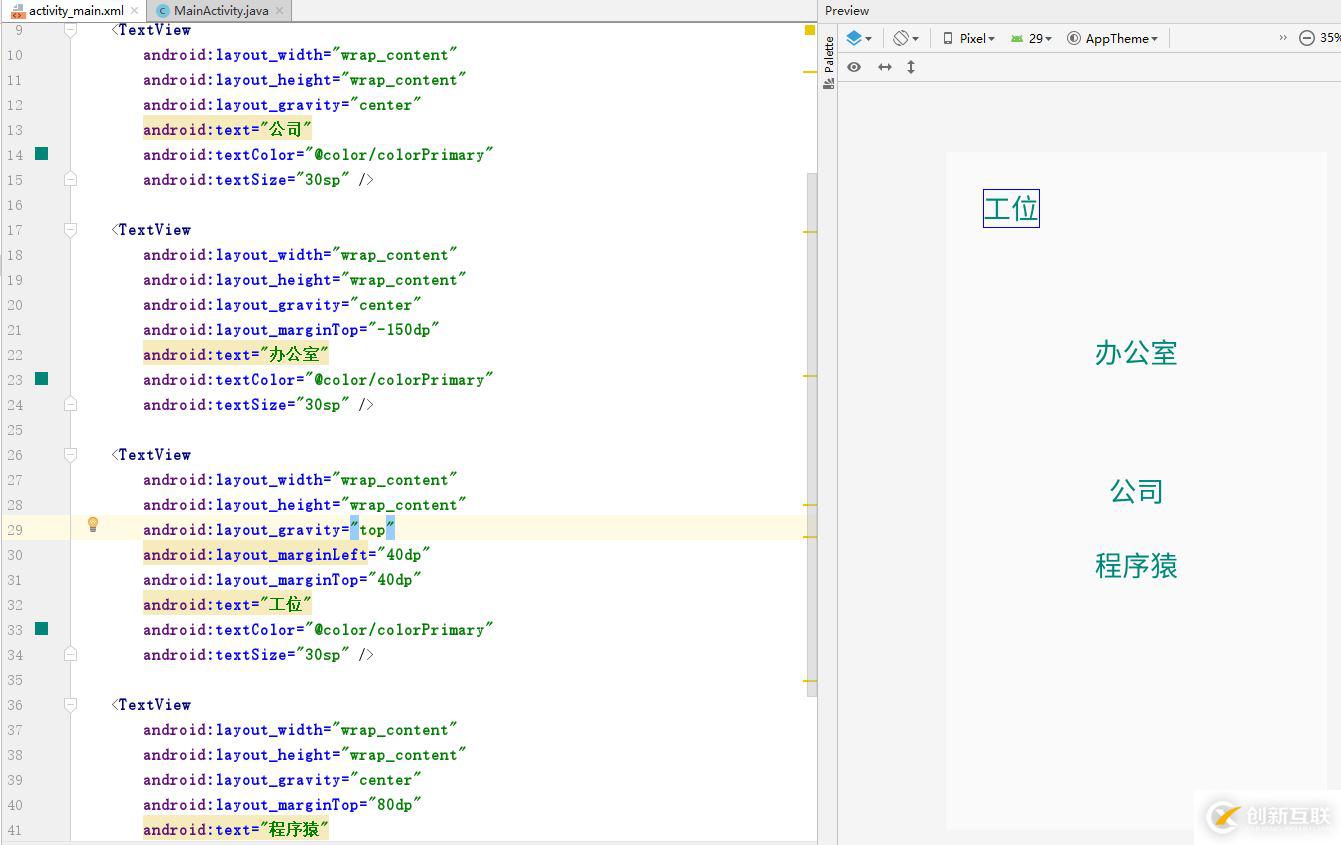
Task: Click the vertical expand arrows icon
Action: point(911,67)
